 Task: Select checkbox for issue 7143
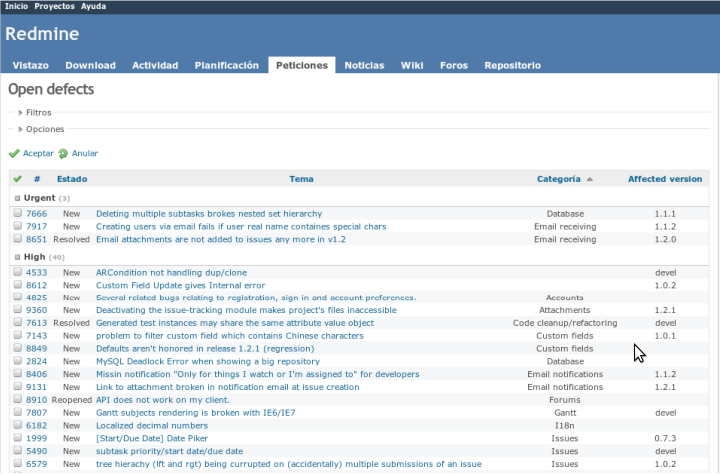17,335
